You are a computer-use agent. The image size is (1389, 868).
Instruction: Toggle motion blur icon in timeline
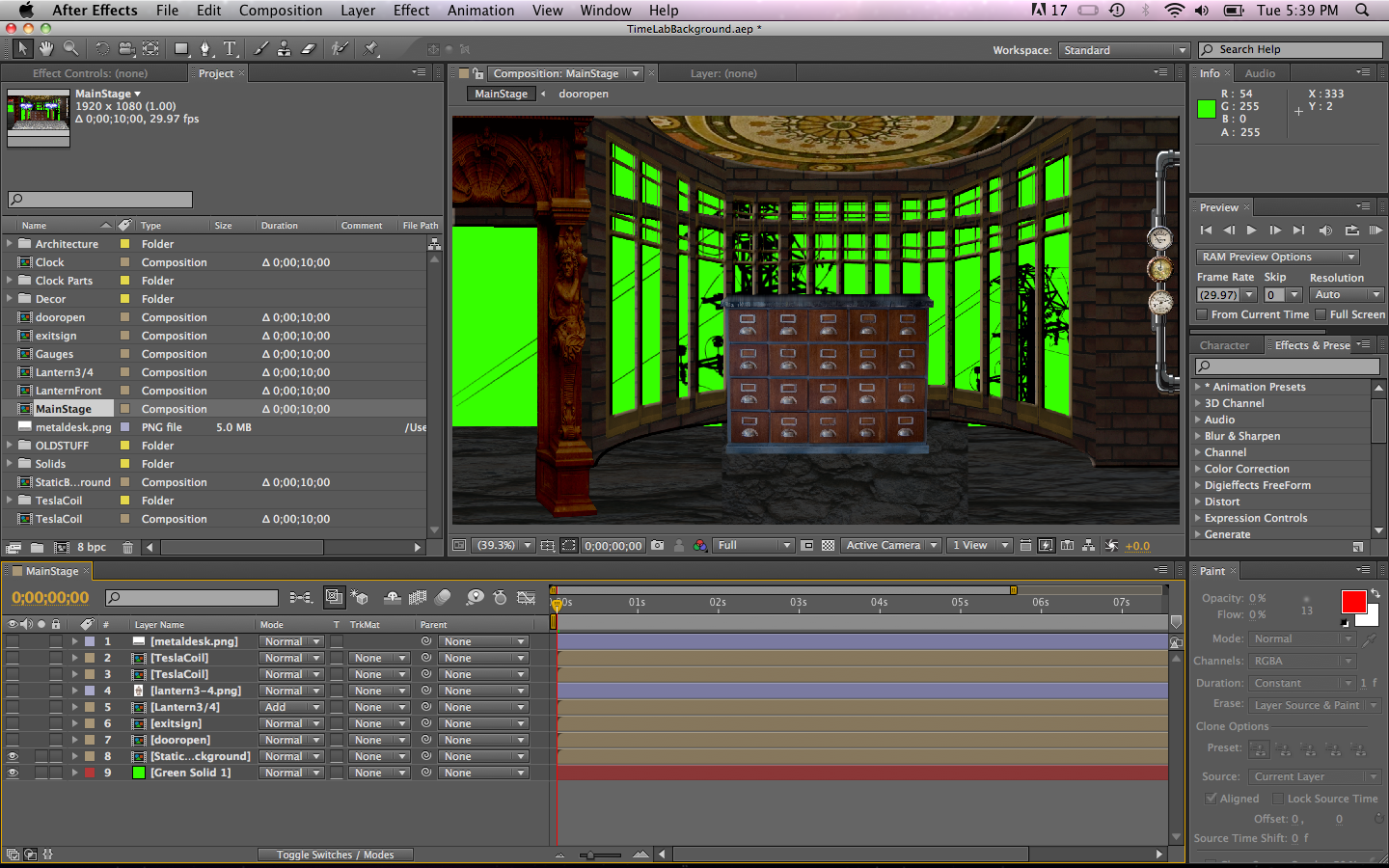pos(443,598)
